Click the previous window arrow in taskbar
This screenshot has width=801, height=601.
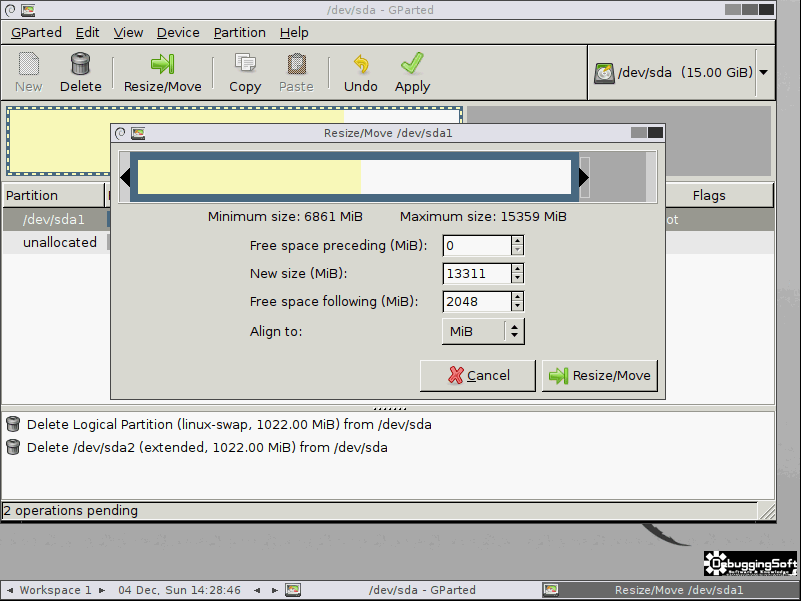(257, 590)
